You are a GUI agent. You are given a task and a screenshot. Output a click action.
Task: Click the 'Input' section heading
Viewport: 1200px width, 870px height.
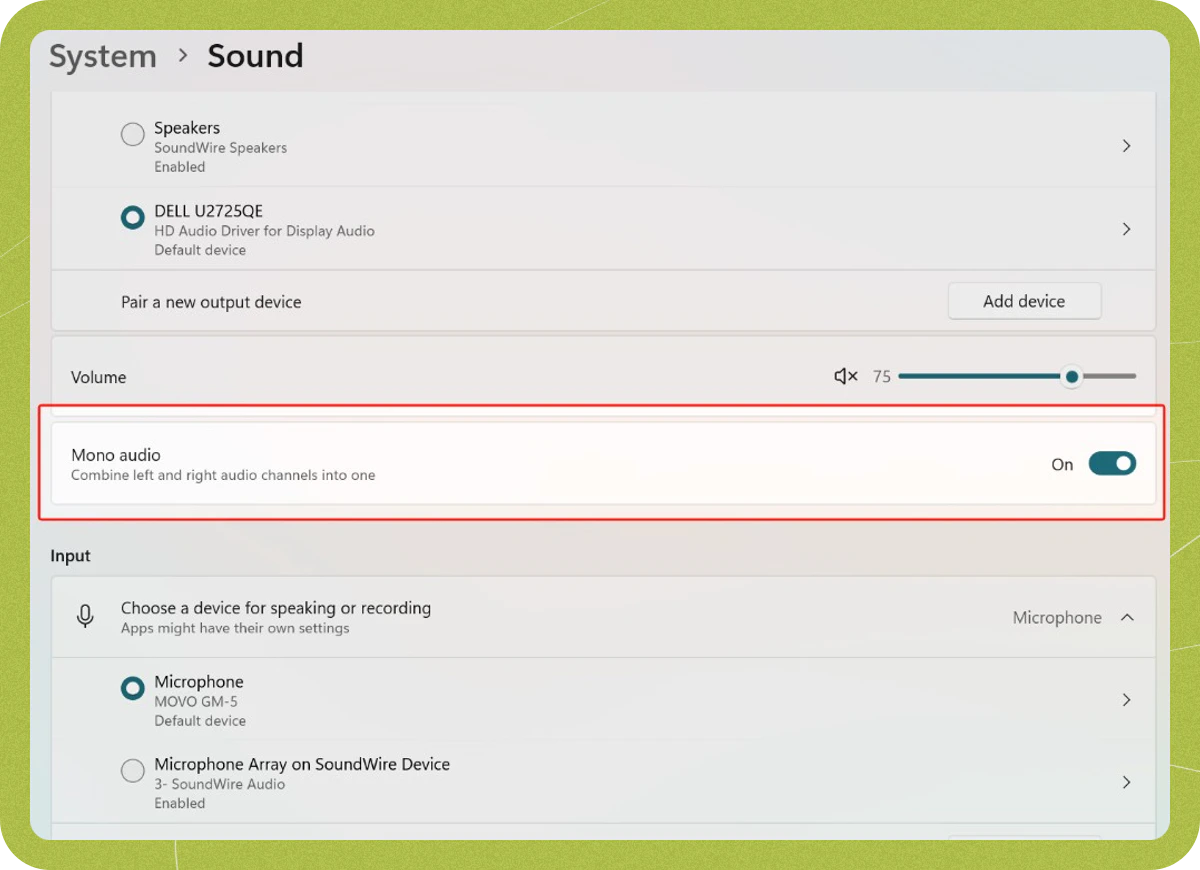tap(71, 556)
